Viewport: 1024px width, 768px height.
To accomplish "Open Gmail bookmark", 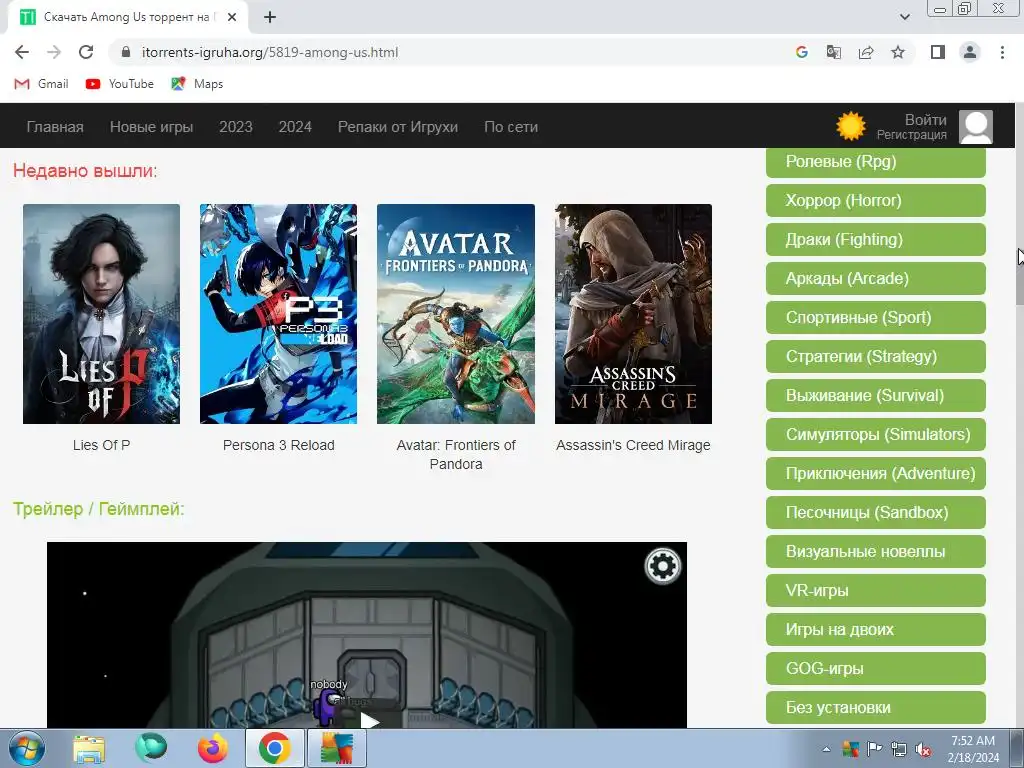I will click(41, 84).
